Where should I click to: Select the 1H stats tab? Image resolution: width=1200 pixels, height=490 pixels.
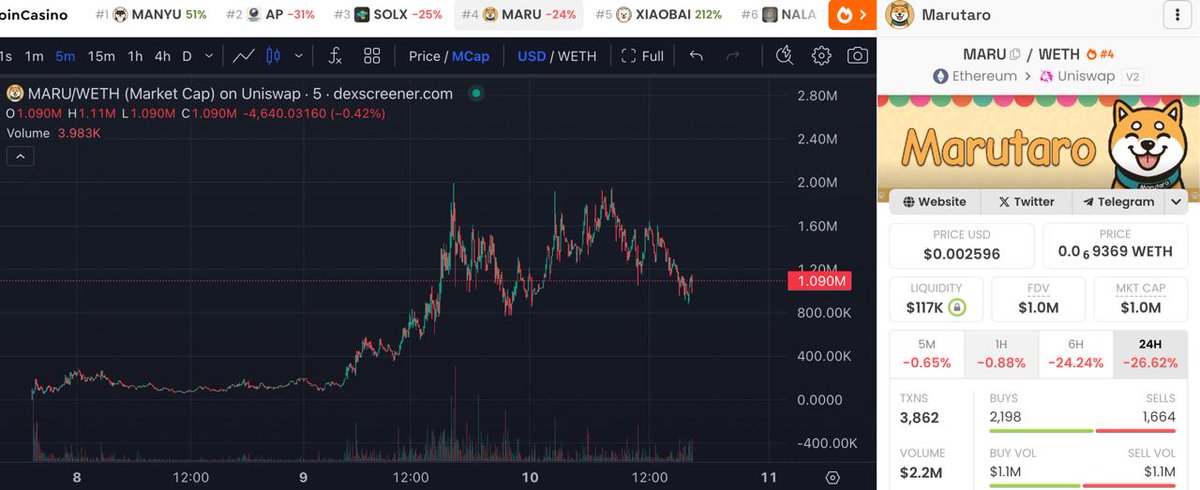point(1001,354)
